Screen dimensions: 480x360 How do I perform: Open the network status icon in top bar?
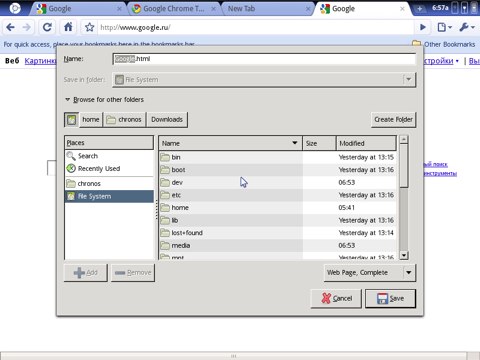coord(464,8)
